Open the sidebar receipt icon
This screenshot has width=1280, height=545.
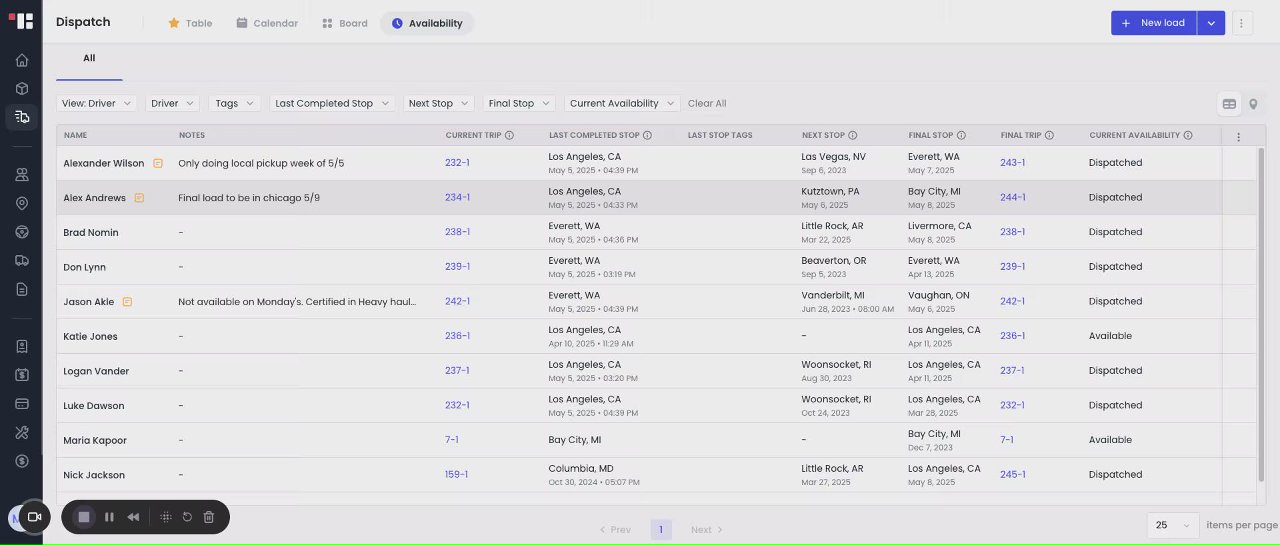click(x=21, y=346)
